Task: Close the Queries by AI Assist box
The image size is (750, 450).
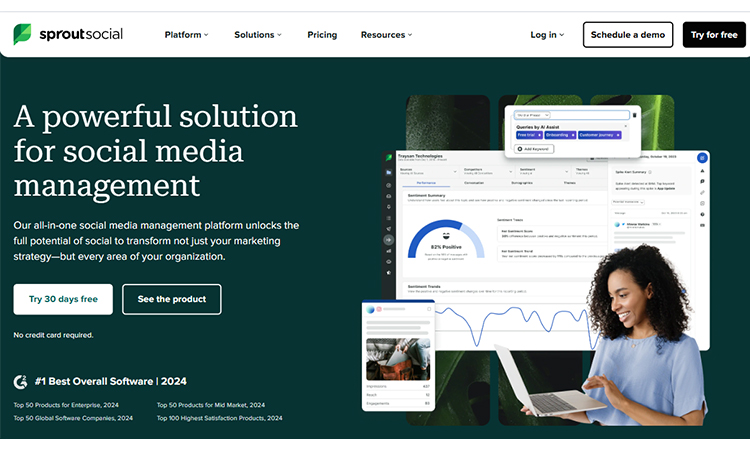Action: pos(626,126)
